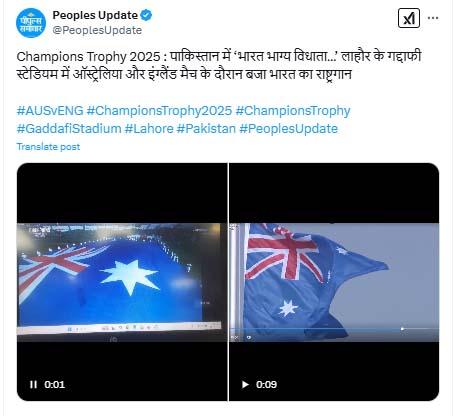The width and height of the screenshot is (454, 416).
Task: Open the #Lahore hashtag
Action: (149, 129)
